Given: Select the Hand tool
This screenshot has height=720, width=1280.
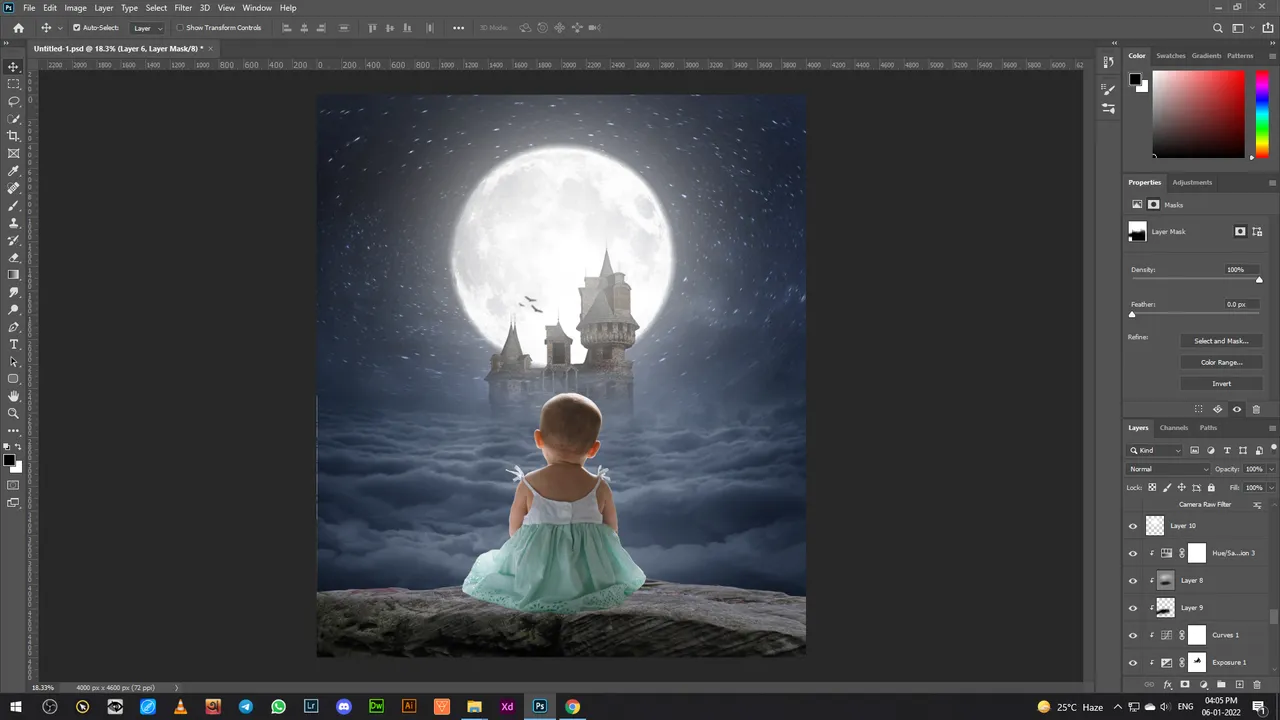Looking at the screenshot, I should point(14,396).
